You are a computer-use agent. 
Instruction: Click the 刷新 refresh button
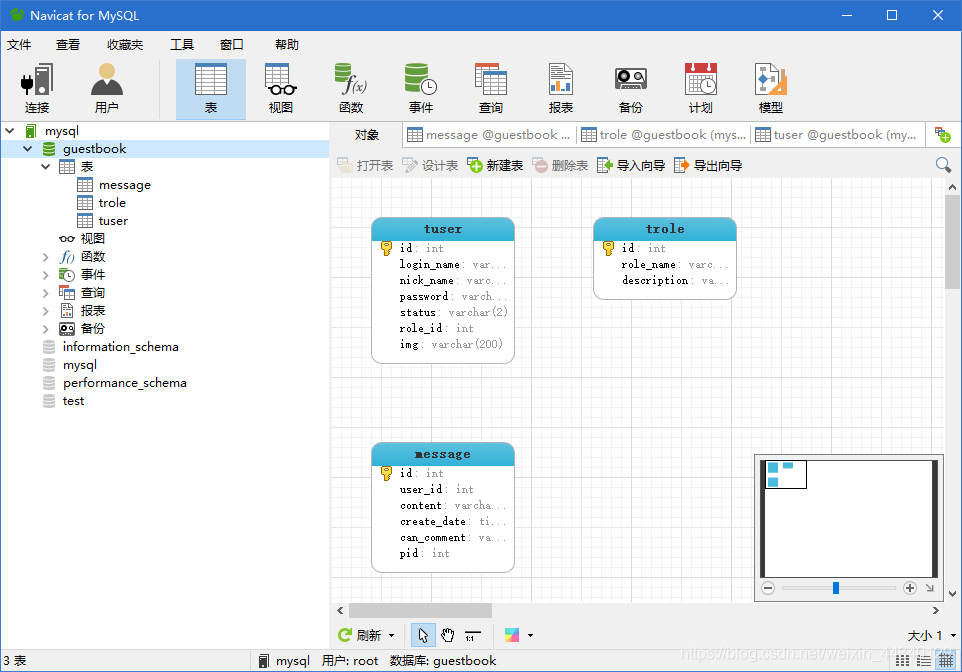[x=360, y=635]
